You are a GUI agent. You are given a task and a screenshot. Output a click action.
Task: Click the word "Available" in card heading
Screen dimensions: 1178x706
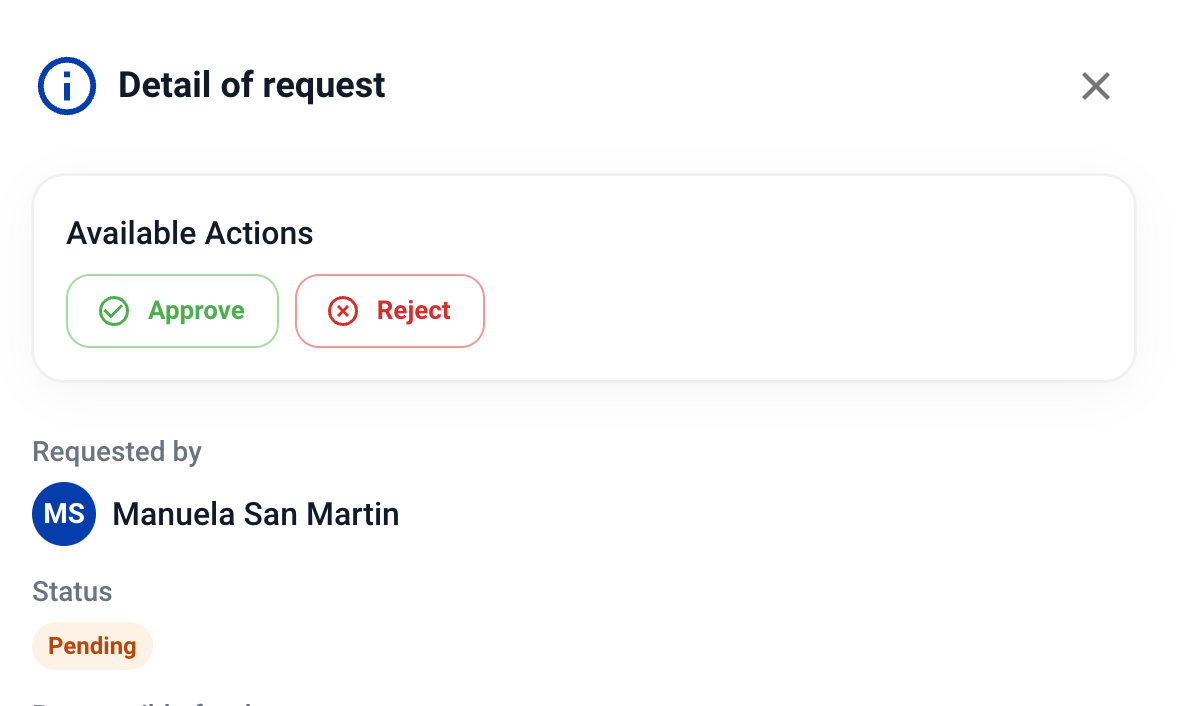pos(131,234)
